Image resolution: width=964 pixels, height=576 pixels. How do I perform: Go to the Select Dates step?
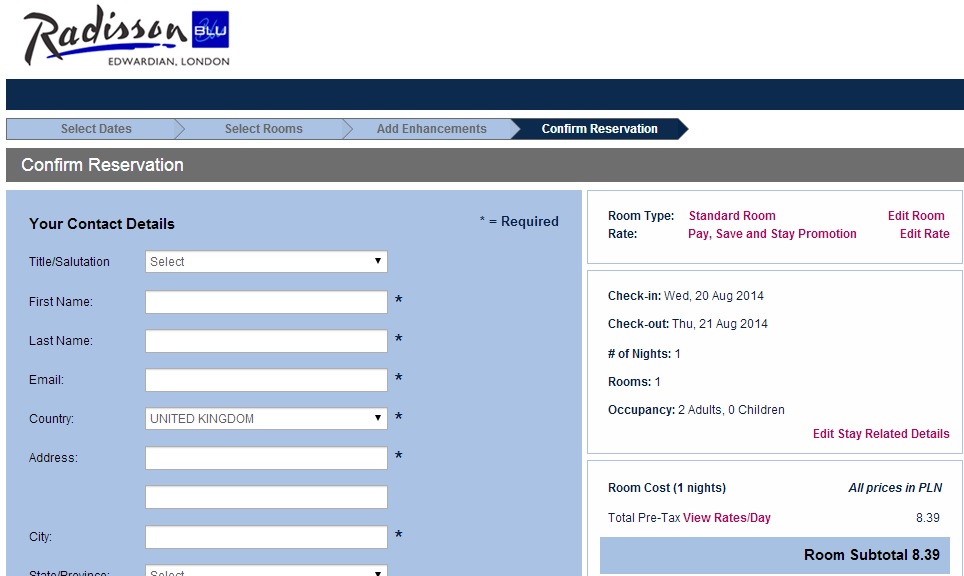(x=96, y=128)
